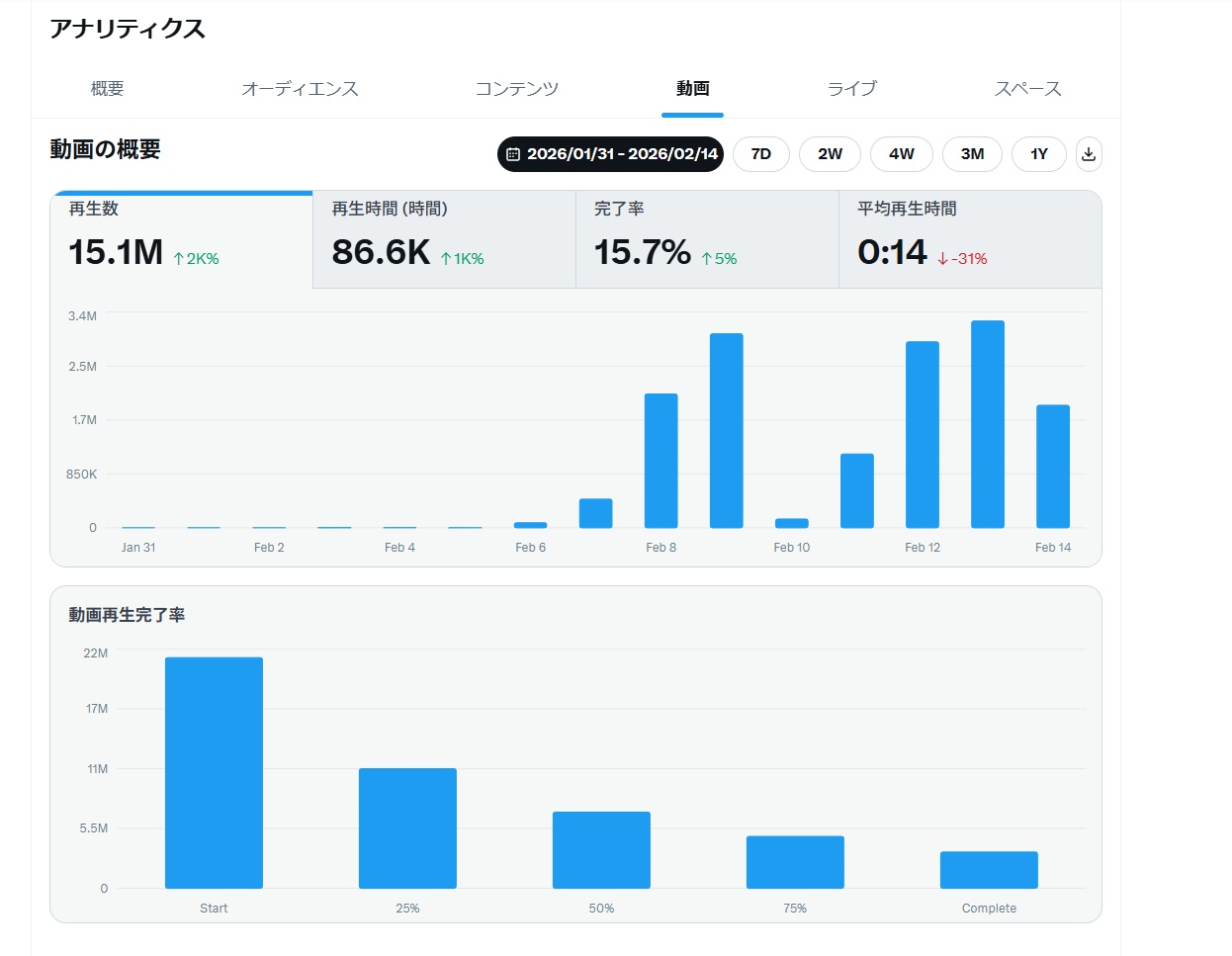
Task: Click the Start bar in 動画再生完了率 chart
Action: coord(214,772)
